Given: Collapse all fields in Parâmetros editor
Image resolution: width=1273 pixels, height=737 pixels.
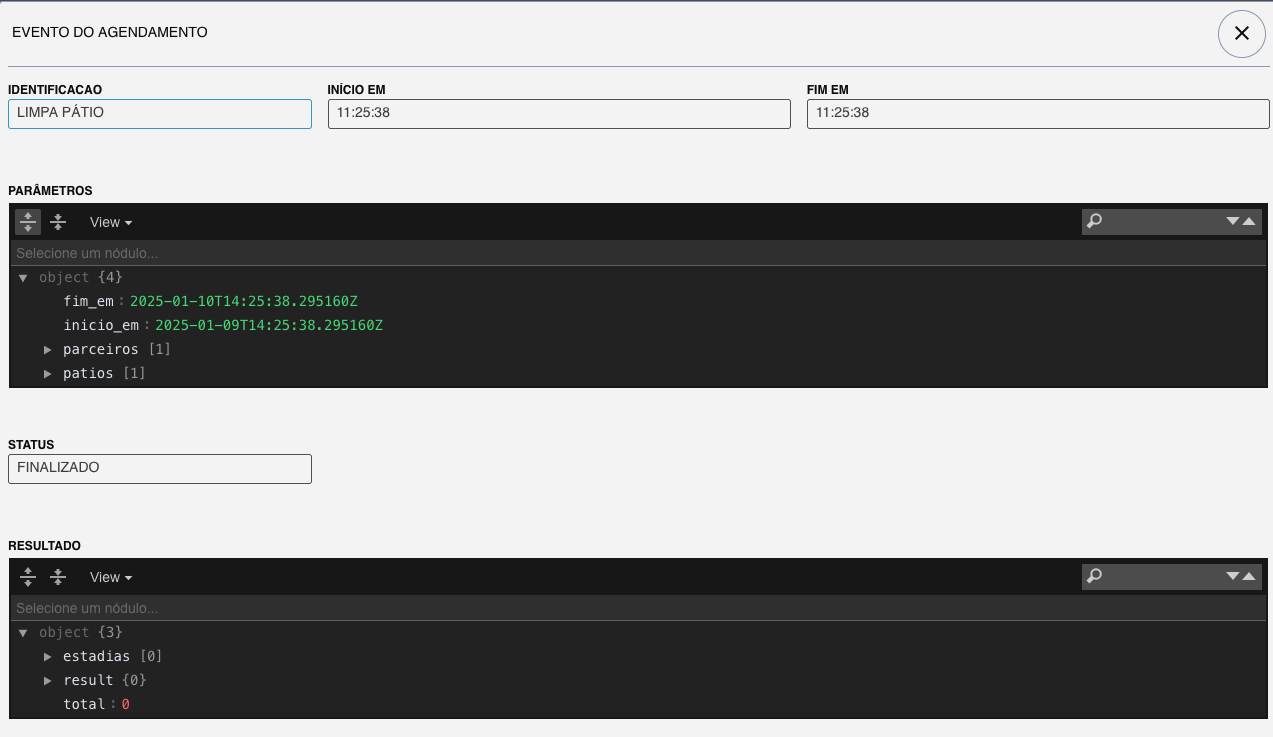Looking at the screenshot, I should click(x=58, y=222).
